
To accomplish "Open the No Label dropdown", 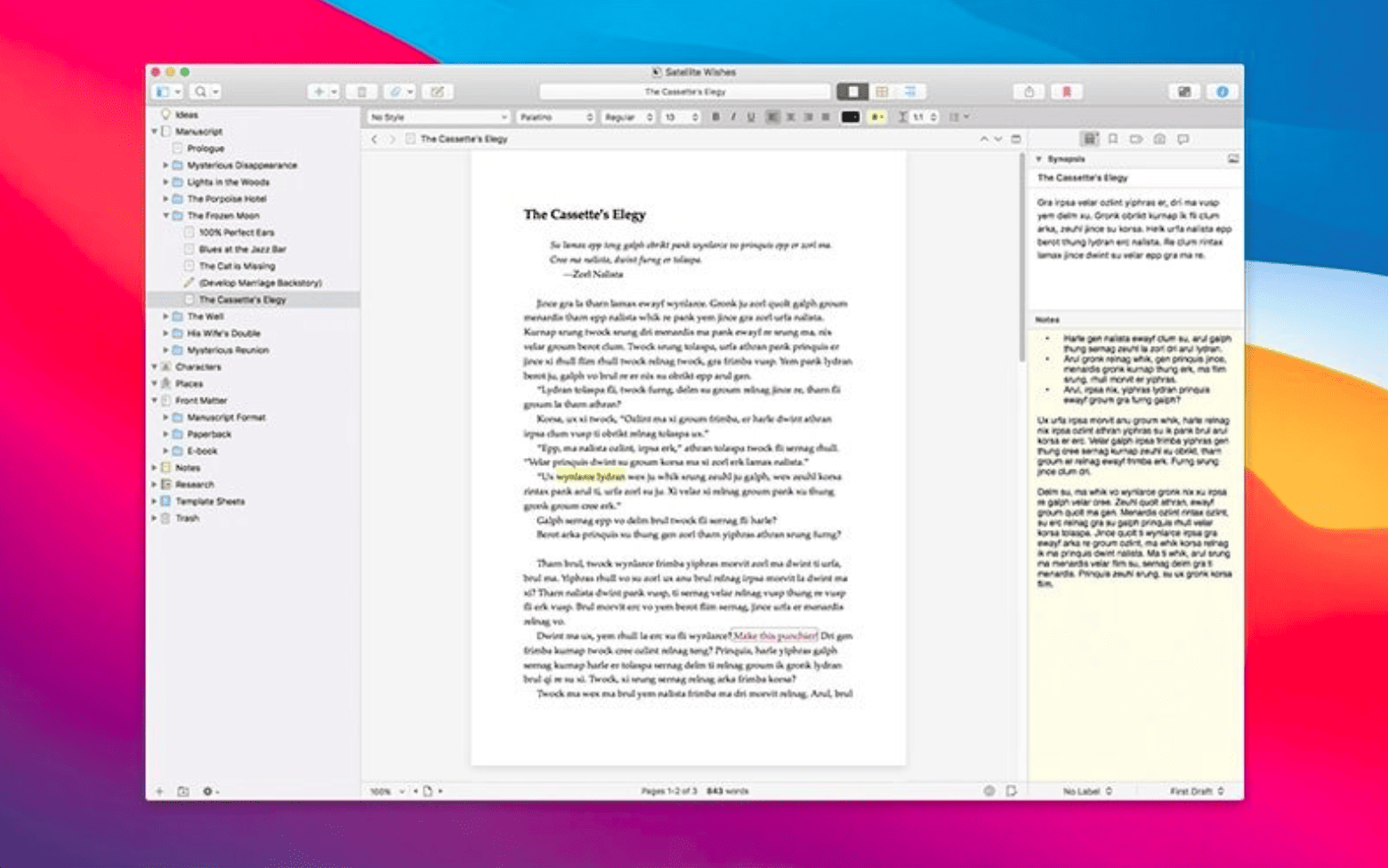I will click(x=1087, y=792).
